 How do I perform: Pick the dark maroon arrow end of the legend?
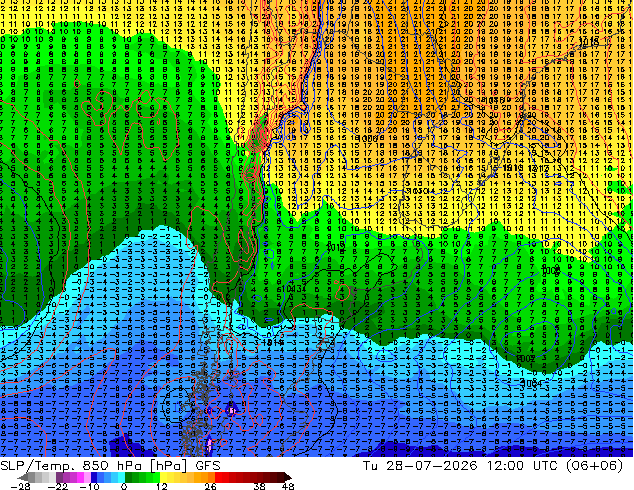coord(288,477)
